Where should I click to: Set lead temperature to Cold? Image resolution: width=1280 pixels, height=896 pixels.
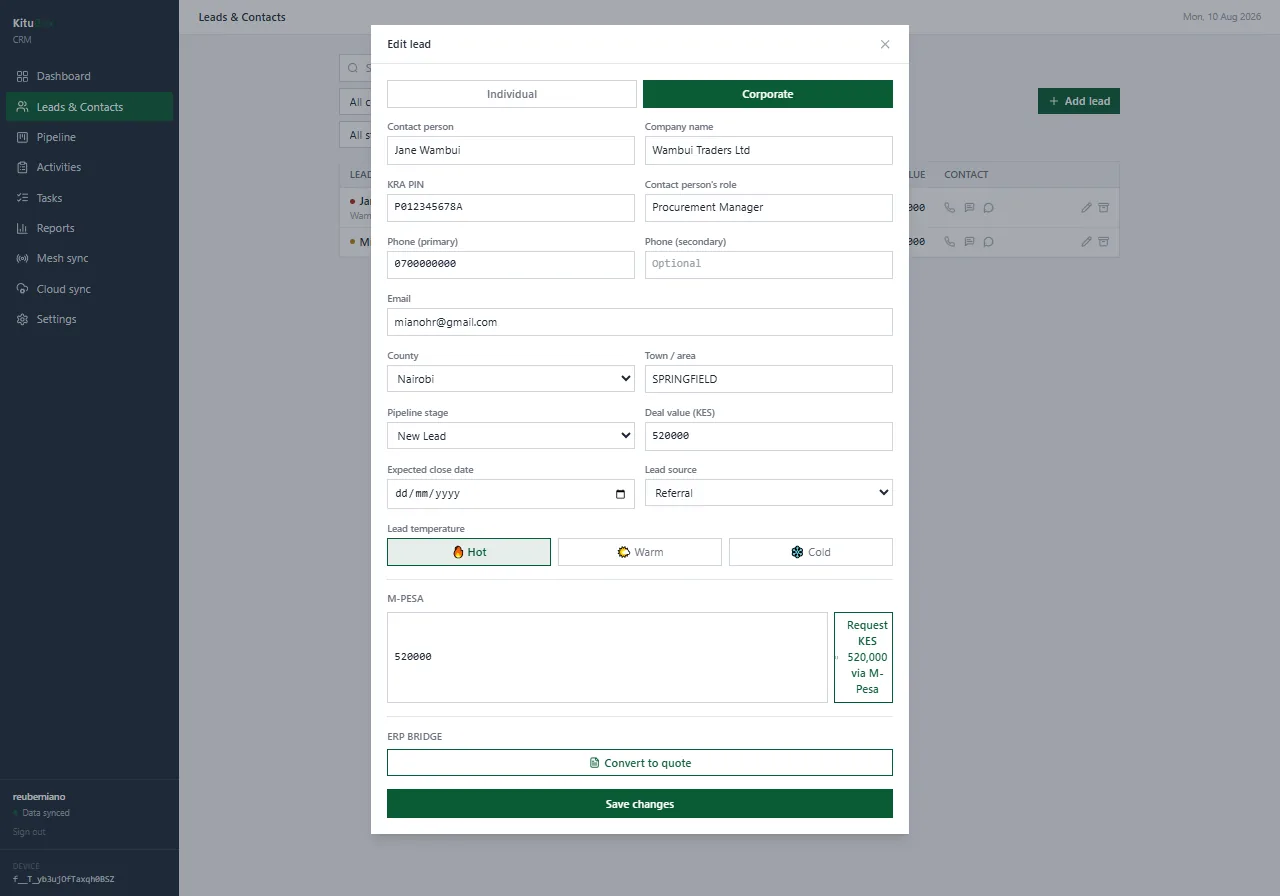point(811,552)
